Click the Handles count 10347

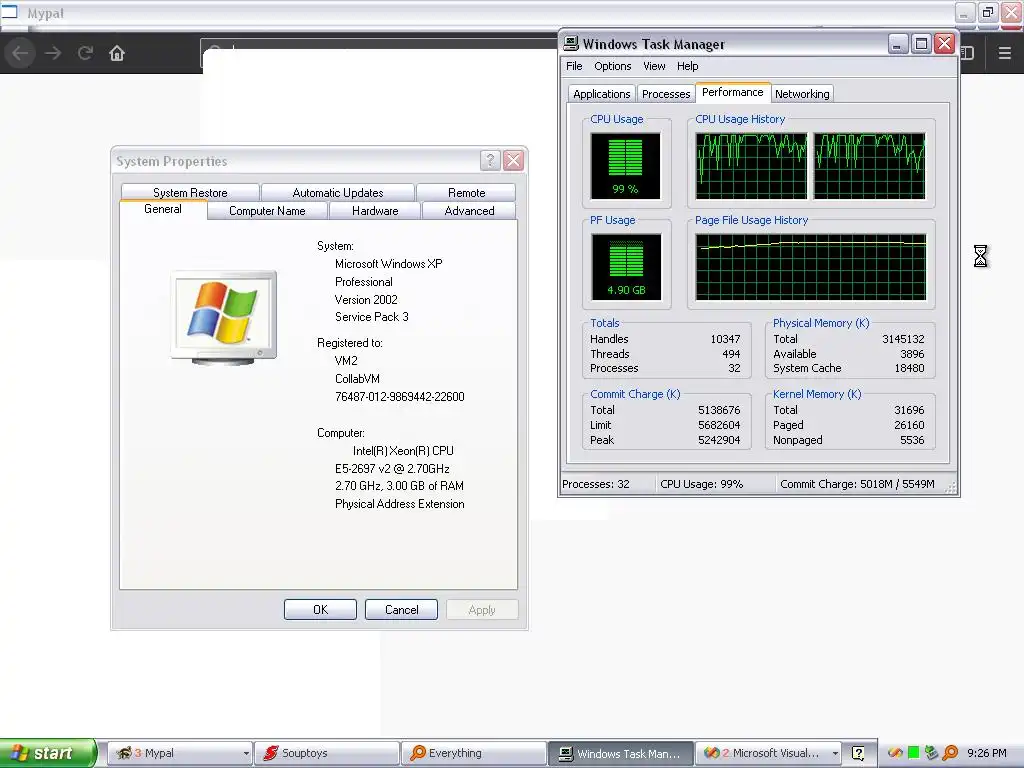click(725, 339)
